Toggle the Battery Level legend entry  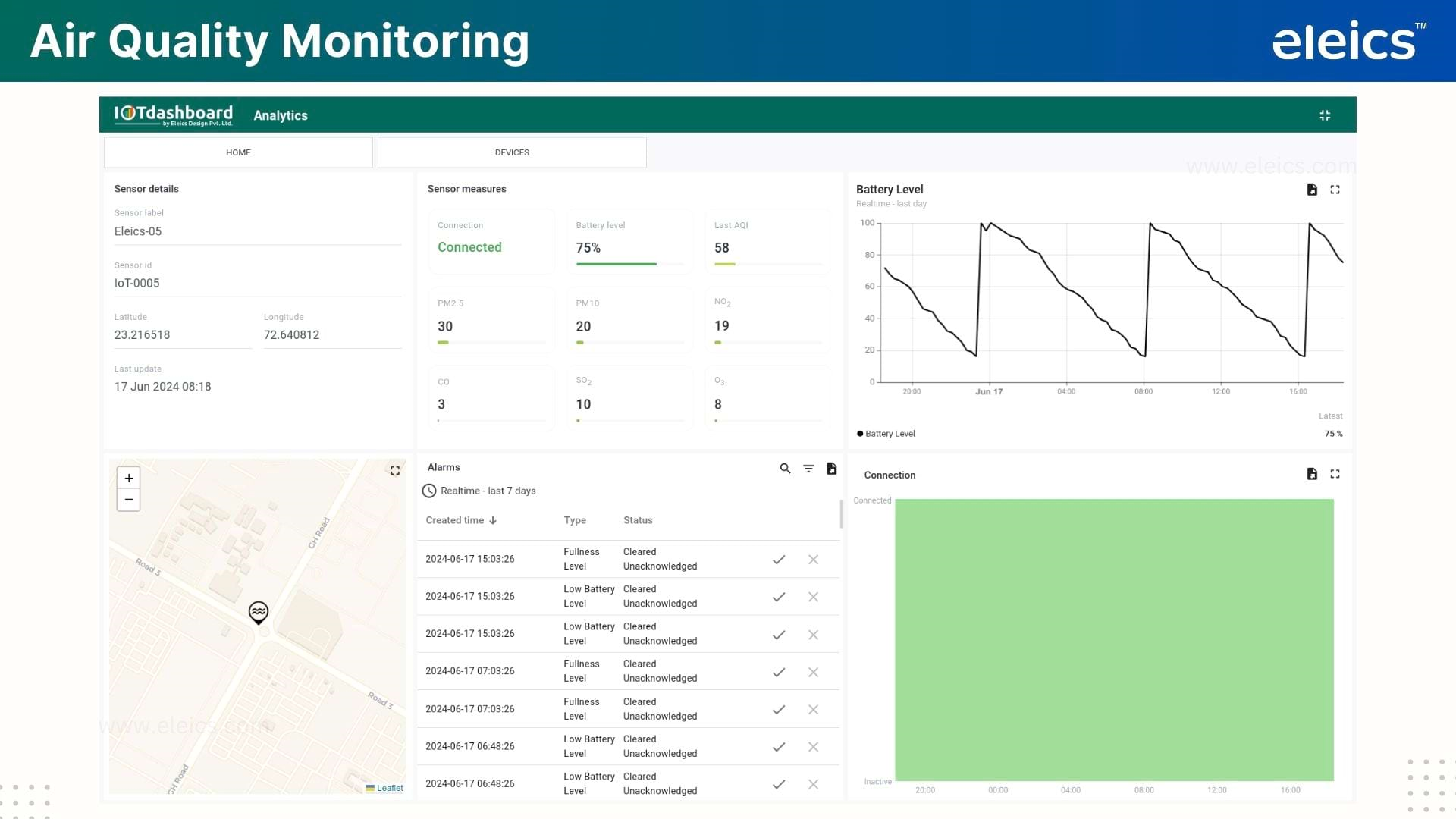(x=886, y=434)
